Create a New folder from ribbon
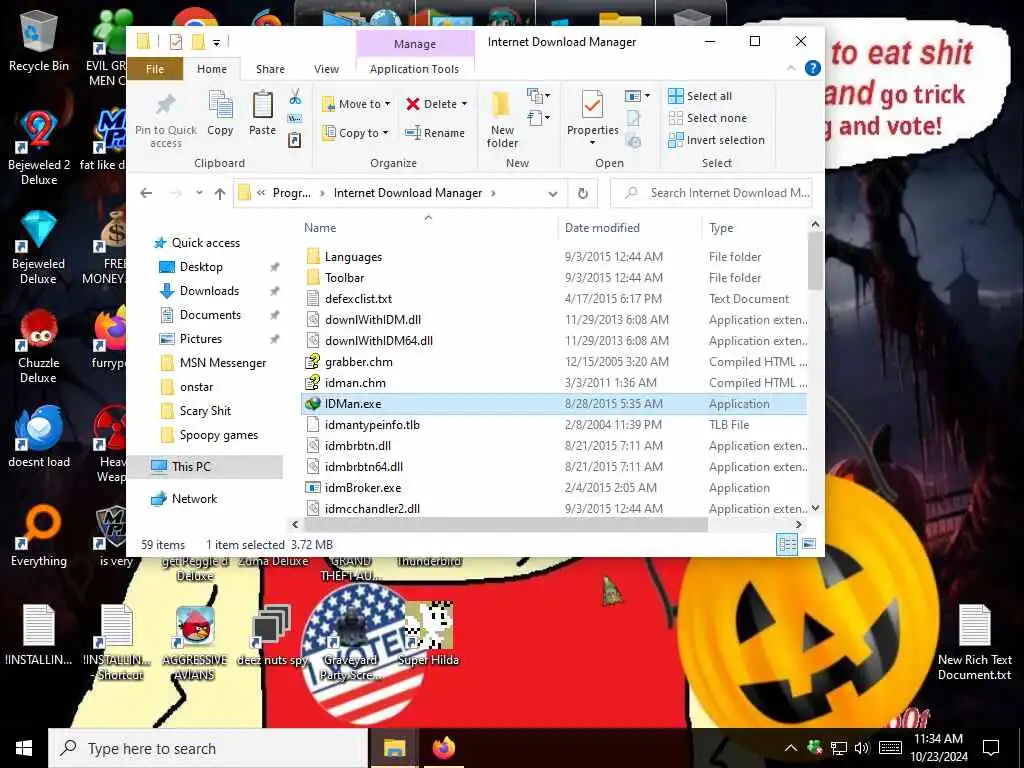Screen dimensions: 1024x768 [502, 120]
